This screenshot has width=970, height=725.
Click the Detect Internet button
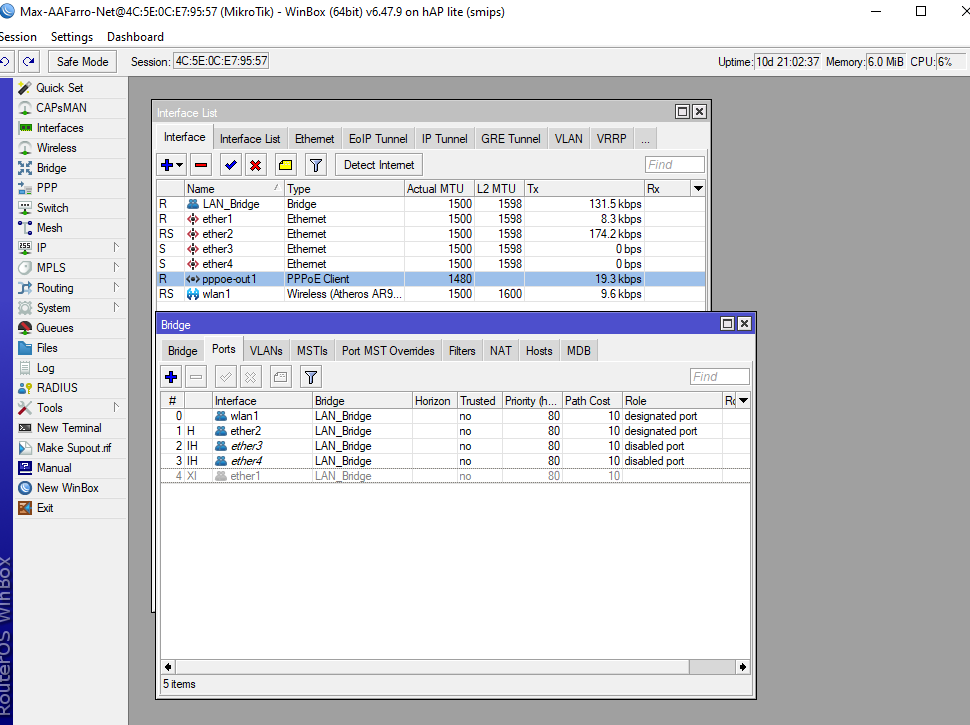379,165
